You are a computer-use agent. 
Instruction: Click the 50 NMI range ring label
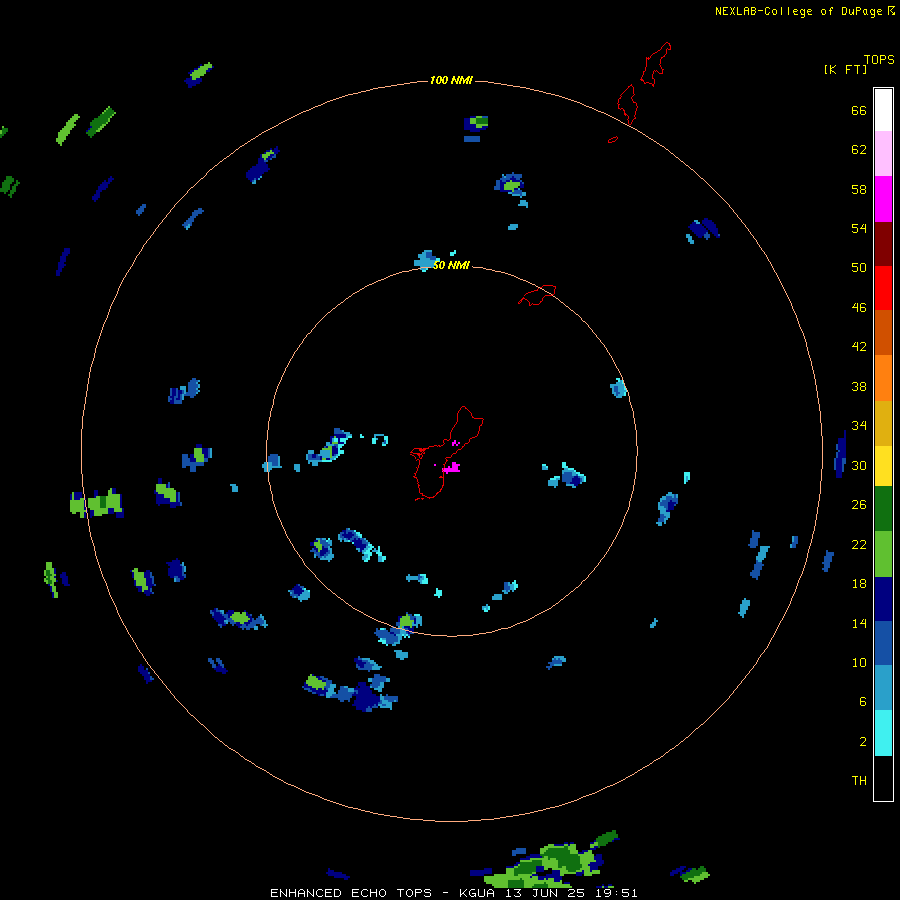click(x=451, y=265)
